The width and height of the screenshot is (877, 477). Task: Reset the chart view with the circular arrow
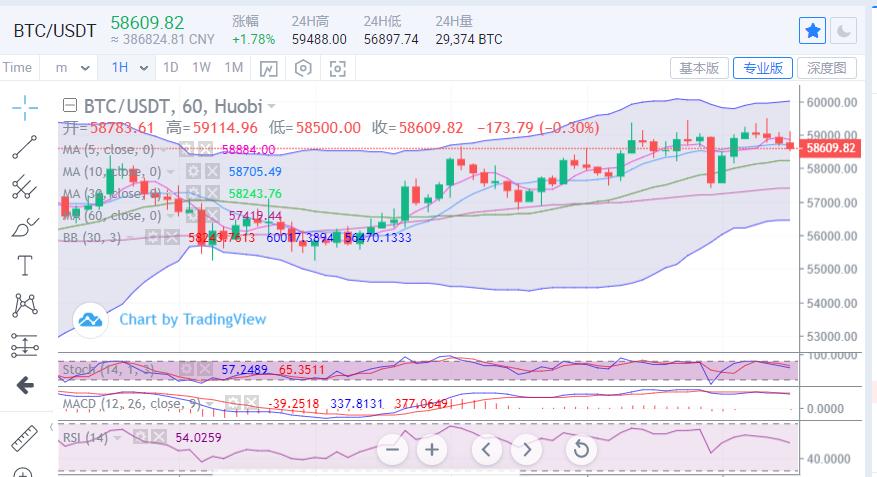(581, 449)
